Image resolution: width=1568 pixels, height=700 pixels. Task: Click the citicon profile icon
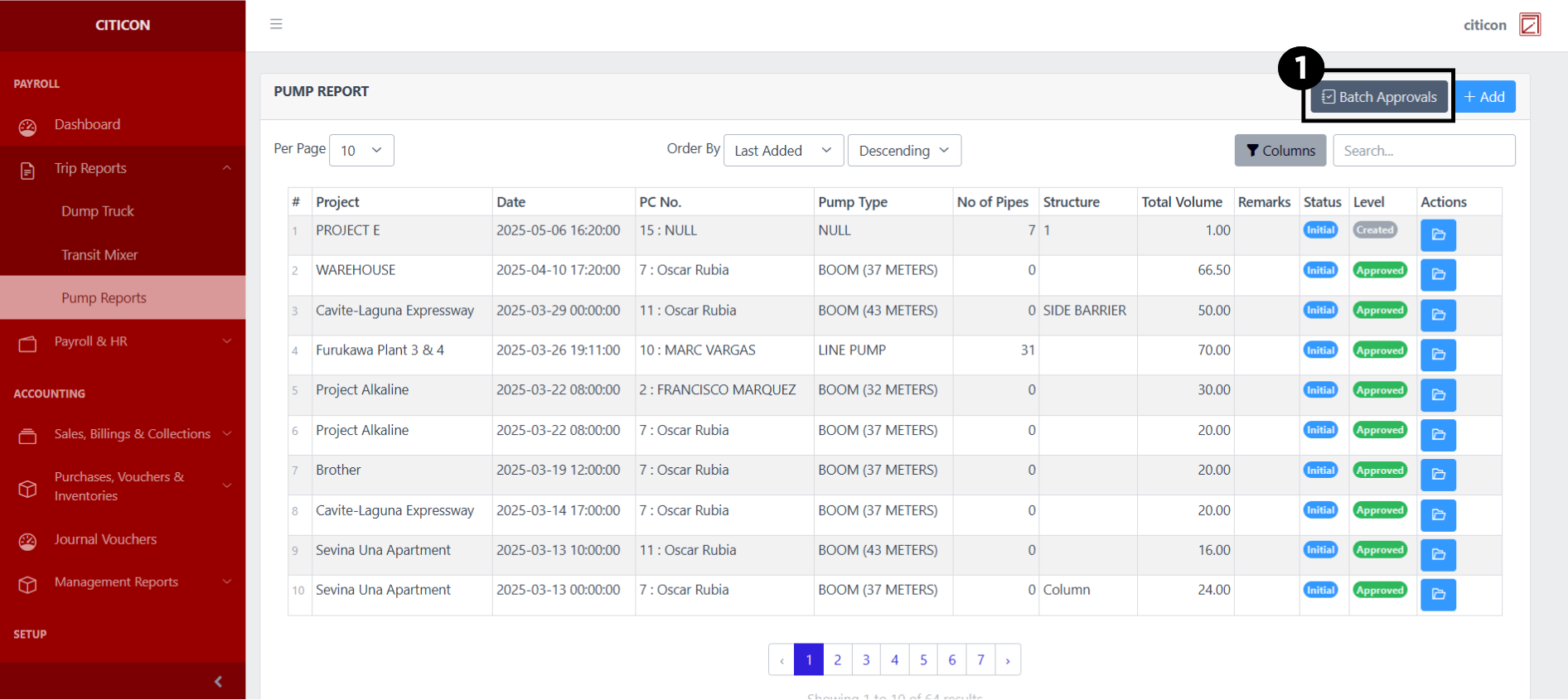click(1529, 25)
